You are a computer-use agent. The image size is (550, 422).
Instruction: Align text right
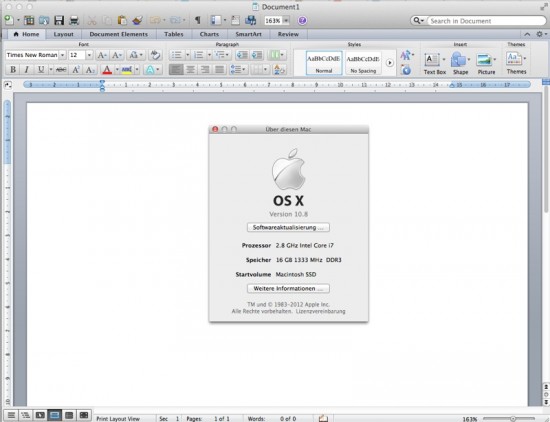(x=205, y=69)
